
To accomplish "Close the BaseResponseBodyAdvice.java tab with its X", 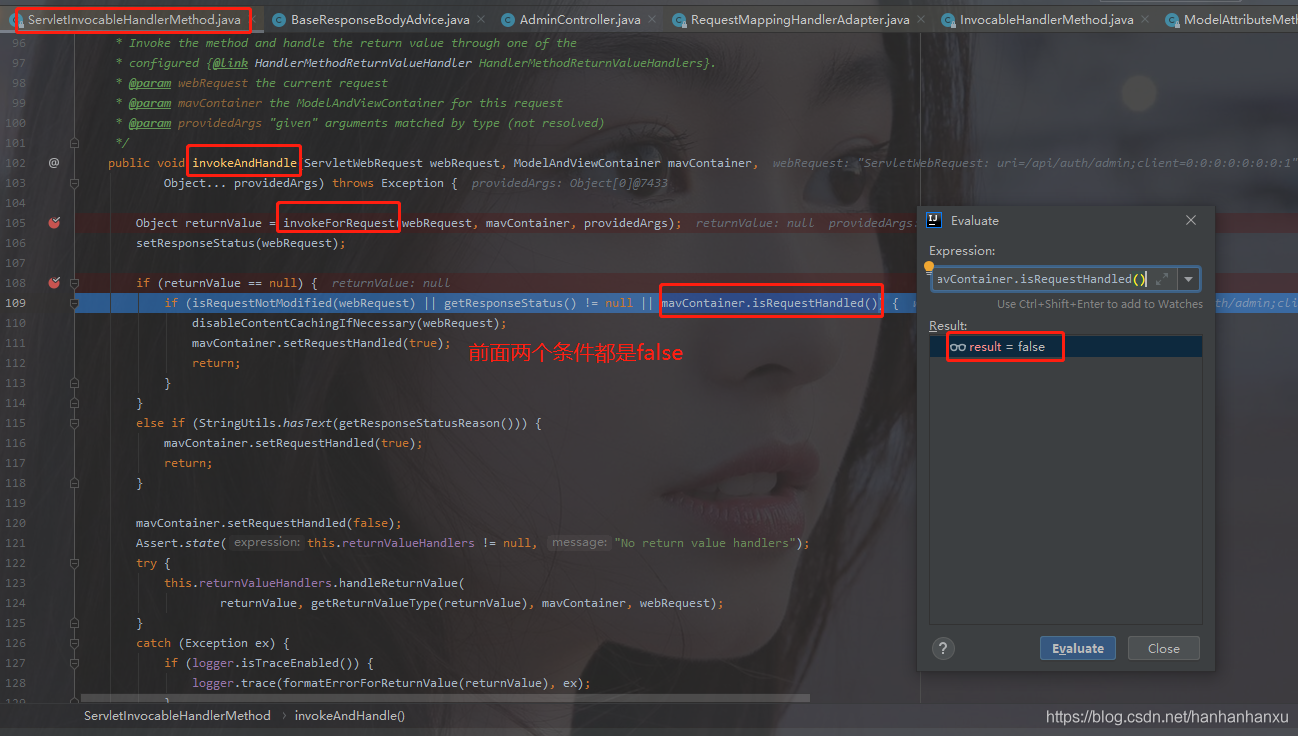I will pyautogui.click(x=480, y=20).
